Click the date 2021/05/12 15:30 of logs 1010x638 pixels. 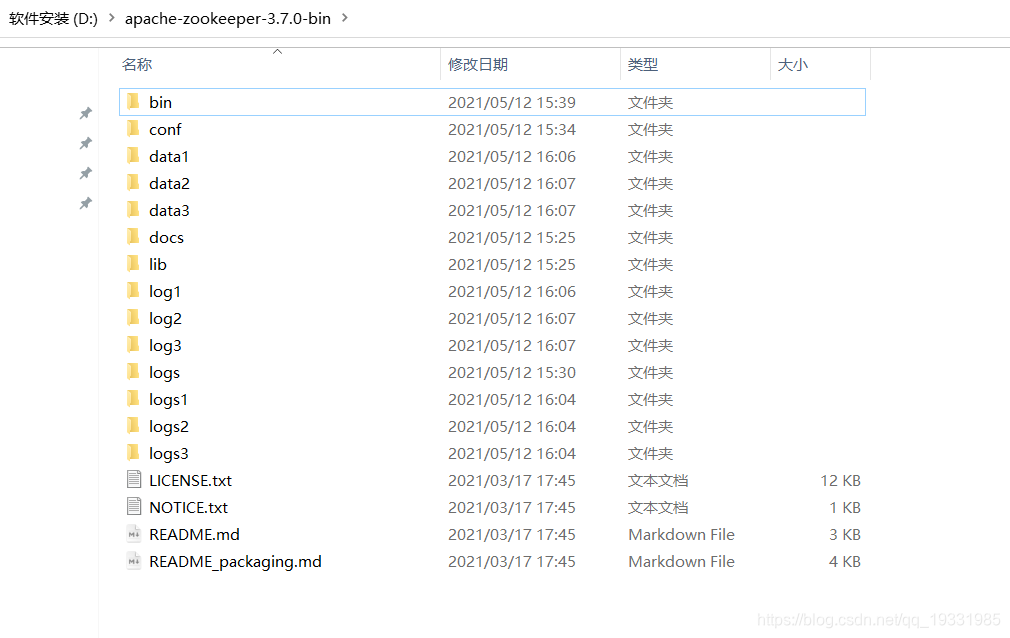[x=512, y=372]
